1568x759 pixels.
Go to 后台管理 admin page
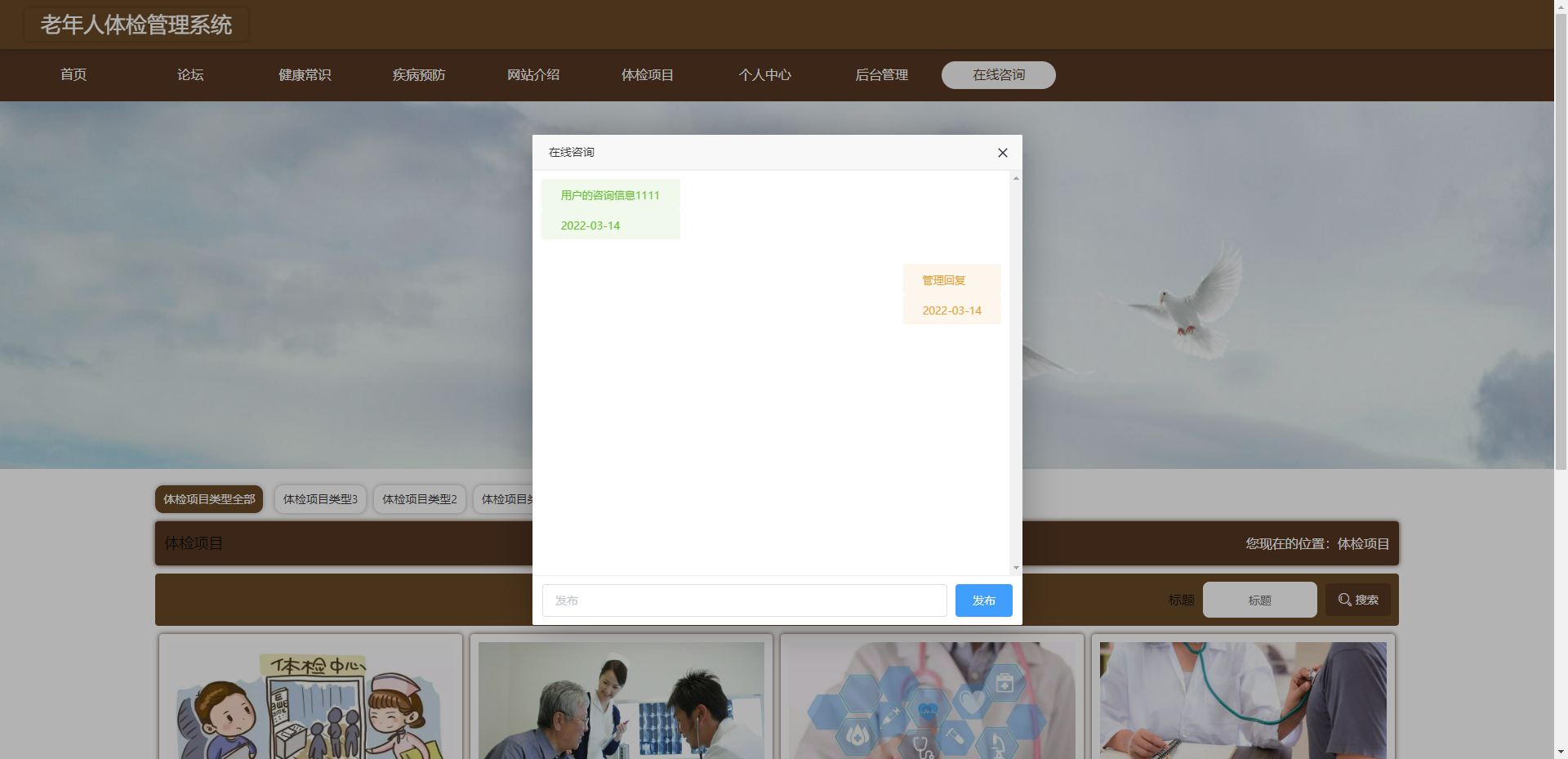881,75
